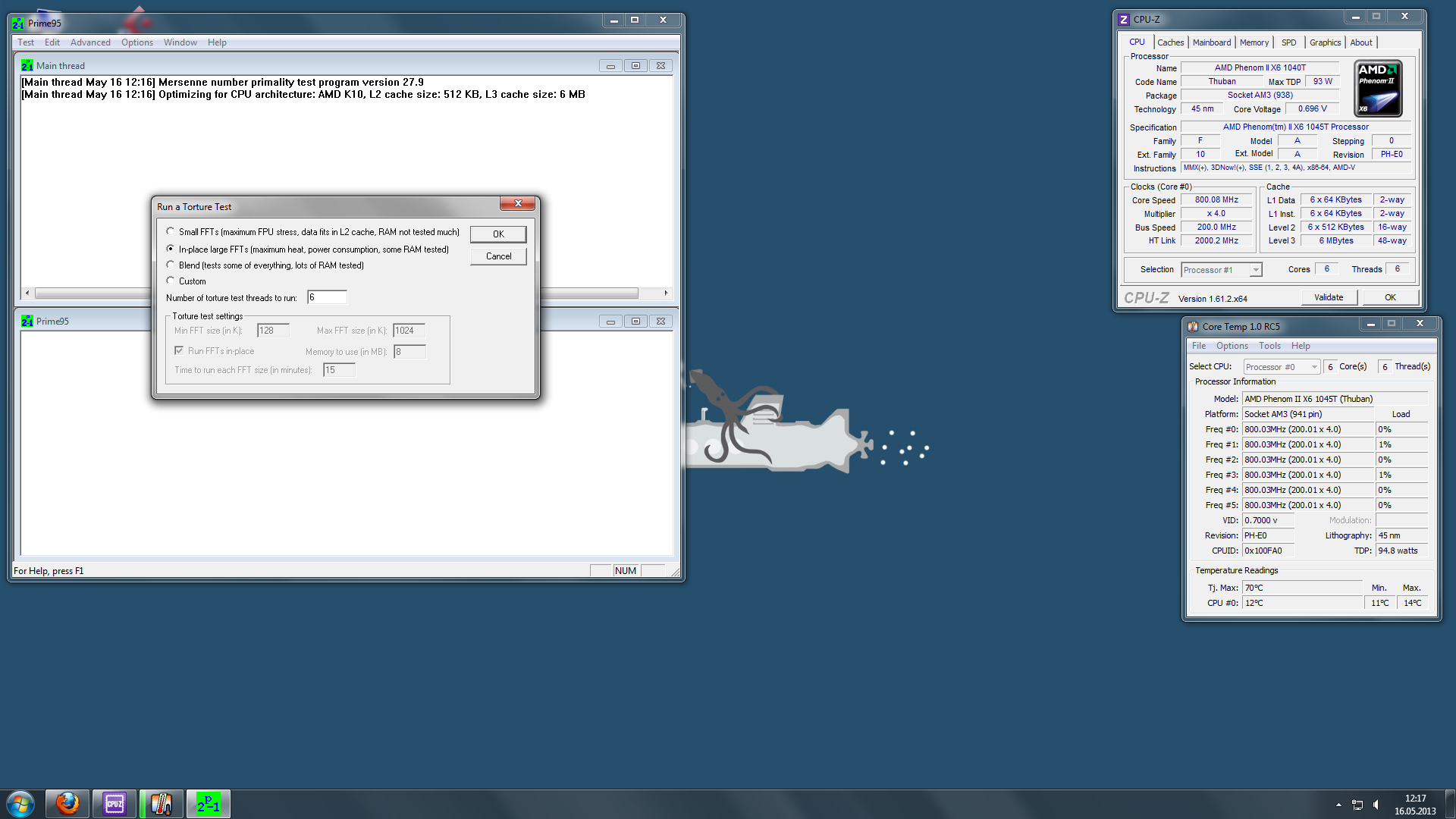Screen dimensions: 1456x819
Task: Click the Prime95 taskbar icon
Action: coord(209,804)
